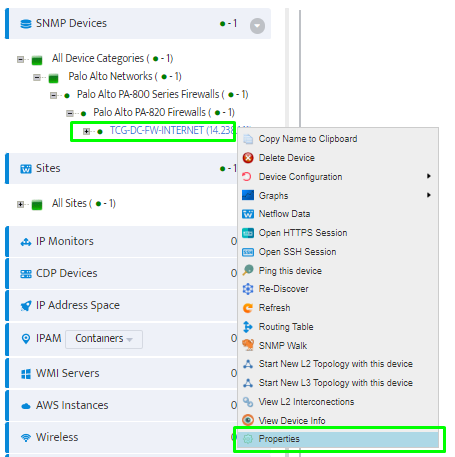The image size is (455, 457).
Task: Click the All Device Categories folder icon
Action: point(37,60)
